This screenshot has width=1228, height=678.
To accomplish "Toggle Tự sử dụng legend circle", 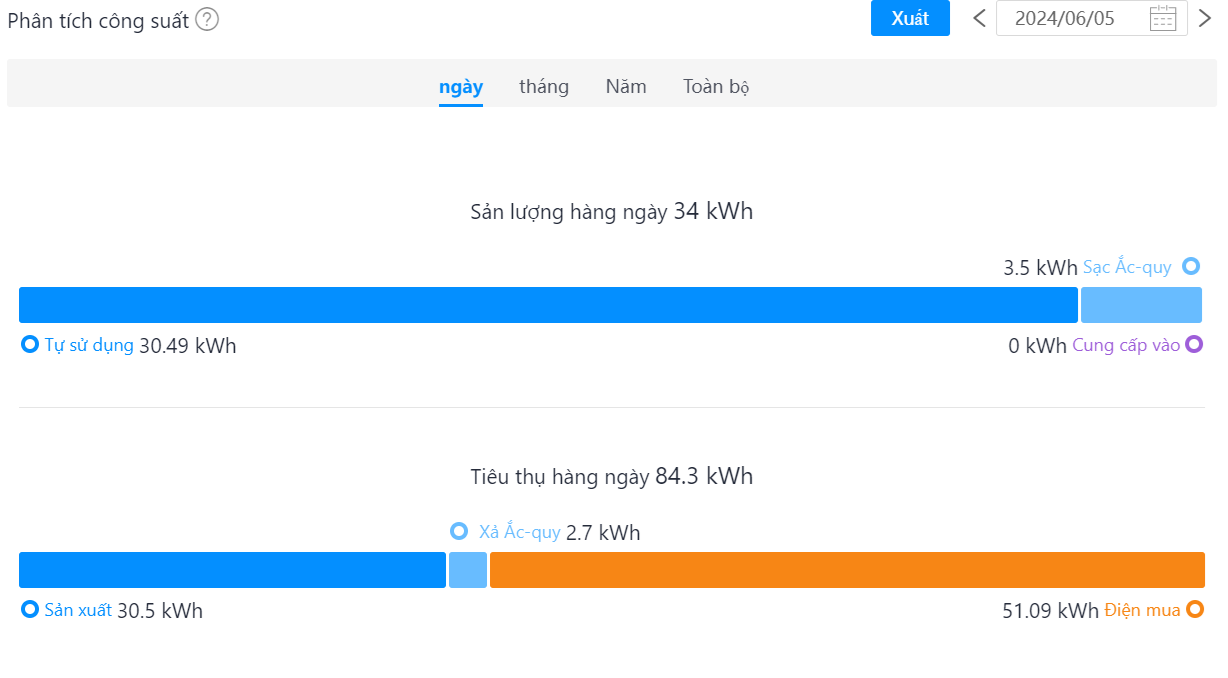I will (x=30, y=345).
